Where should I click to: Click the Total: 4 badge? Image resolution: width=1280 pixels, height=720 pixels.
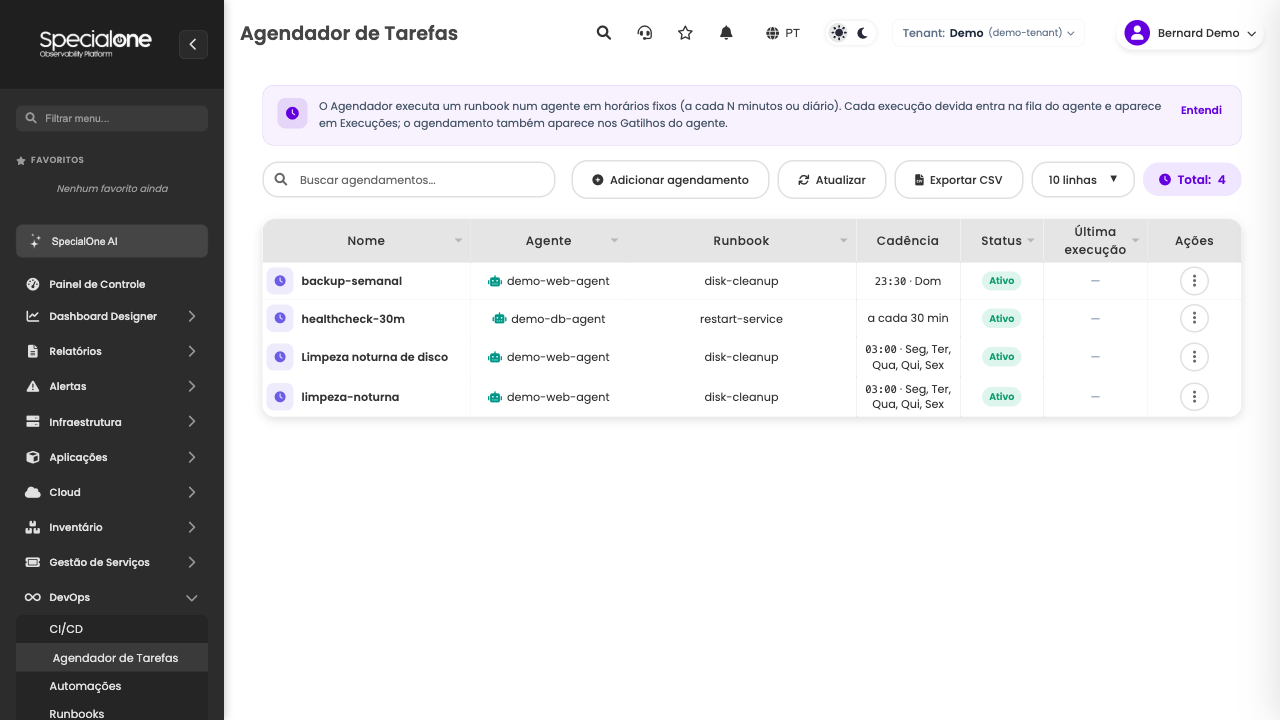(x=1192, y=180)
